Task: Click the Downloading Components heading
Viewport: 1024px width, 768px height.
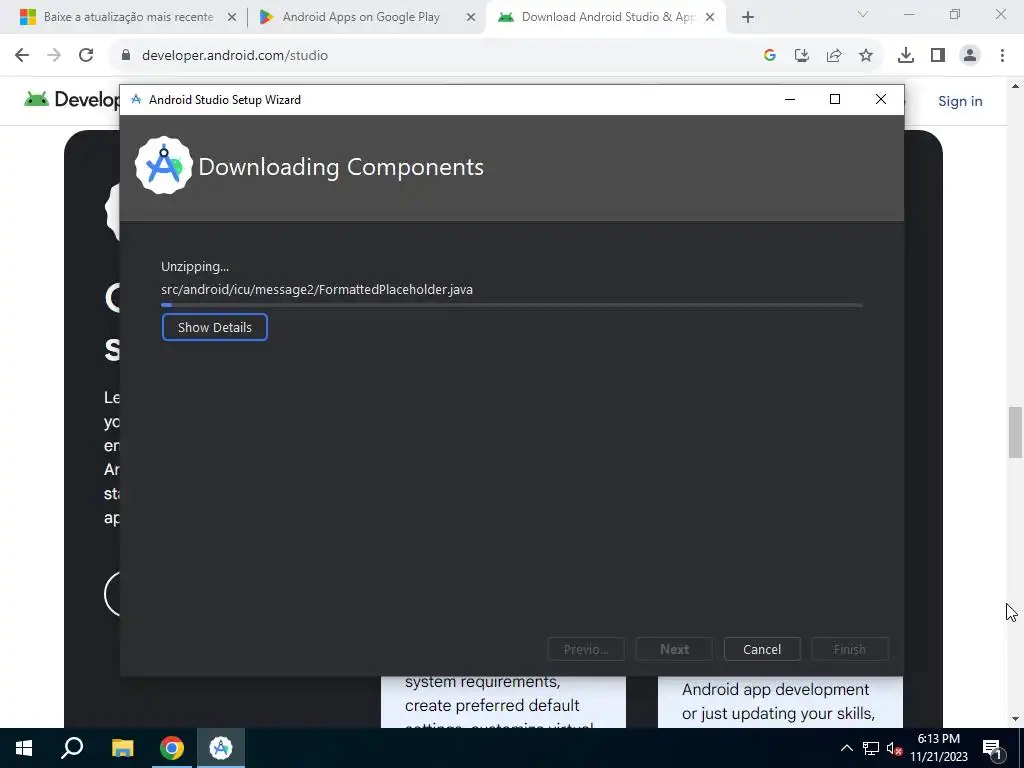Action: pos(341,167)
